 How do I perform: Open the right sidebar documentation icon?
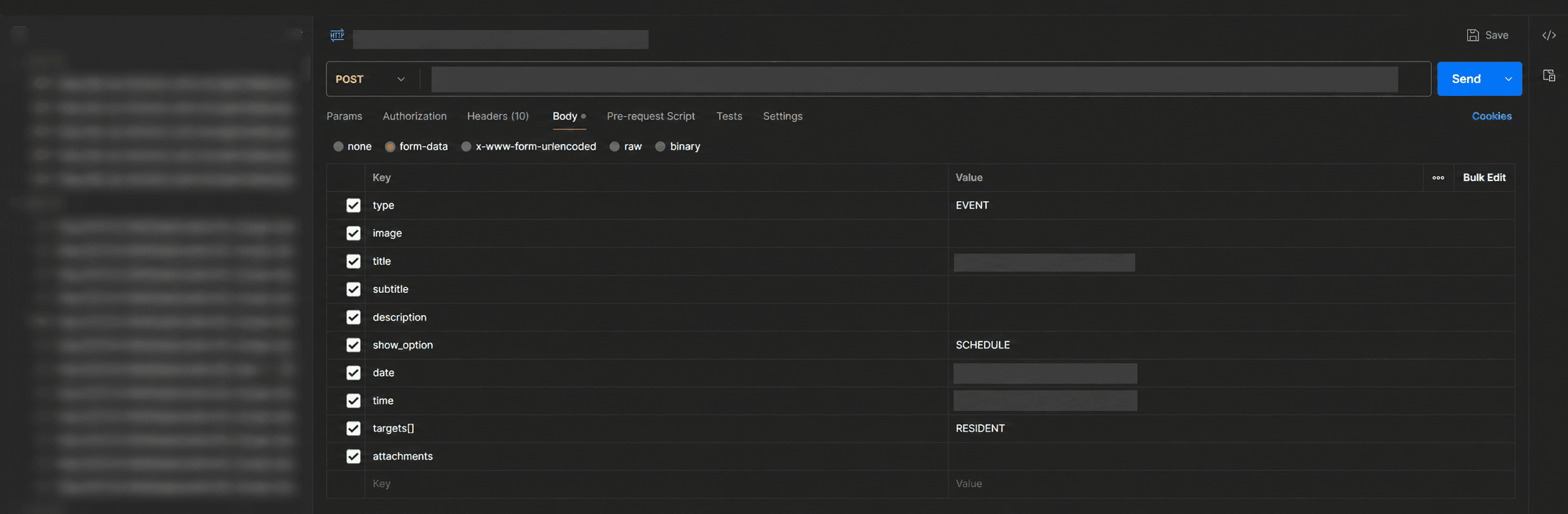tap(1549, 76)
